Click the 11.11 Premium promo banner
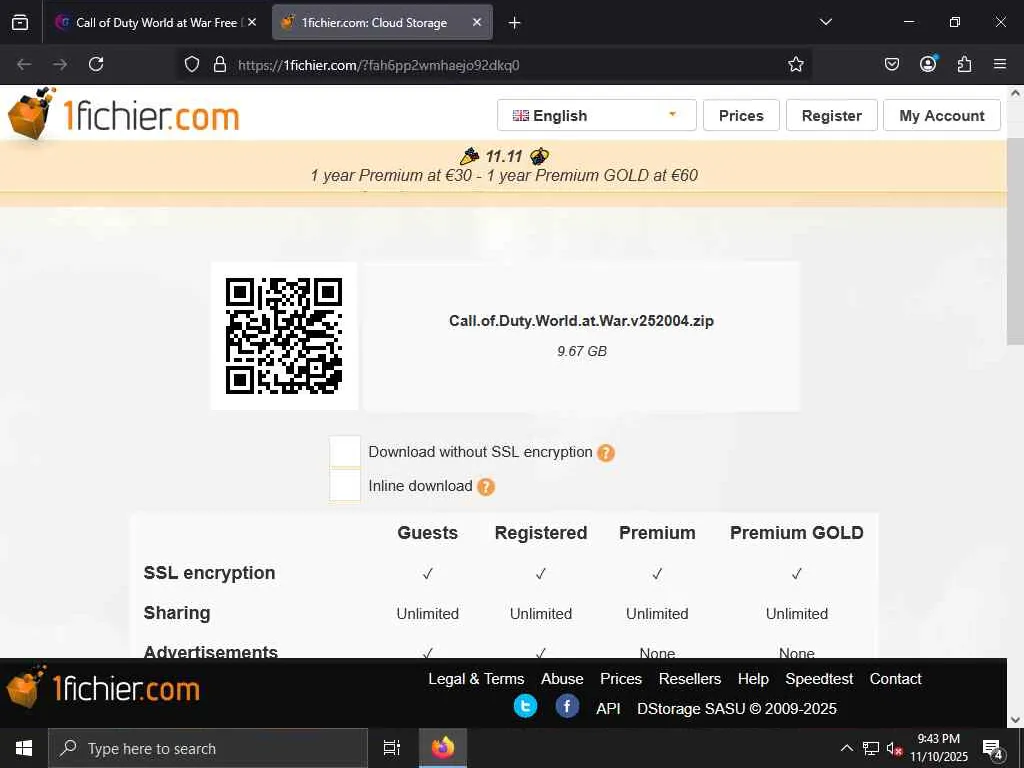Screen dimensions: 1024x768 [504, 166]
